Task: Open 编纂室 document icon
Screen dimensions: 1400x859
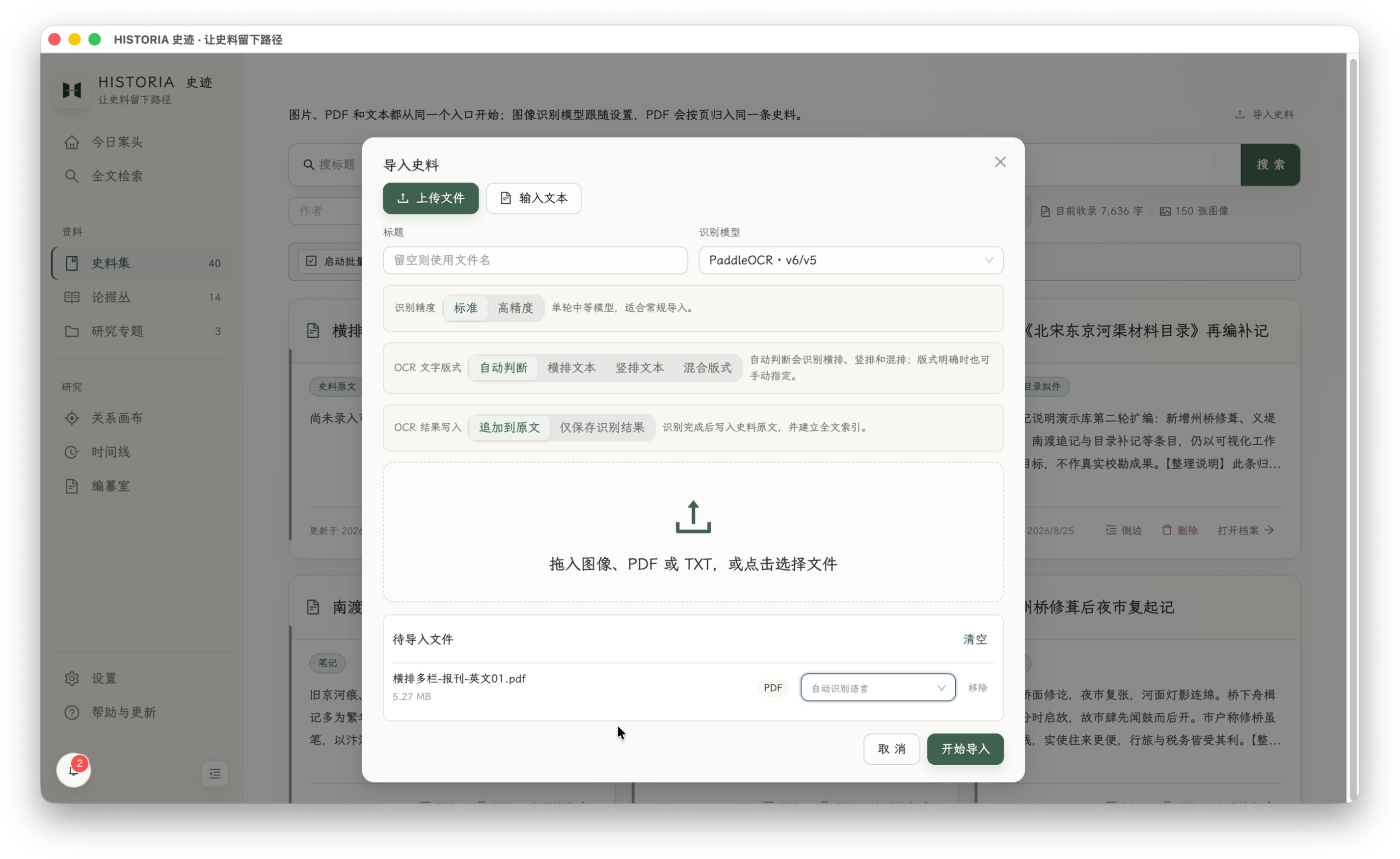Action: pos(72,486)
